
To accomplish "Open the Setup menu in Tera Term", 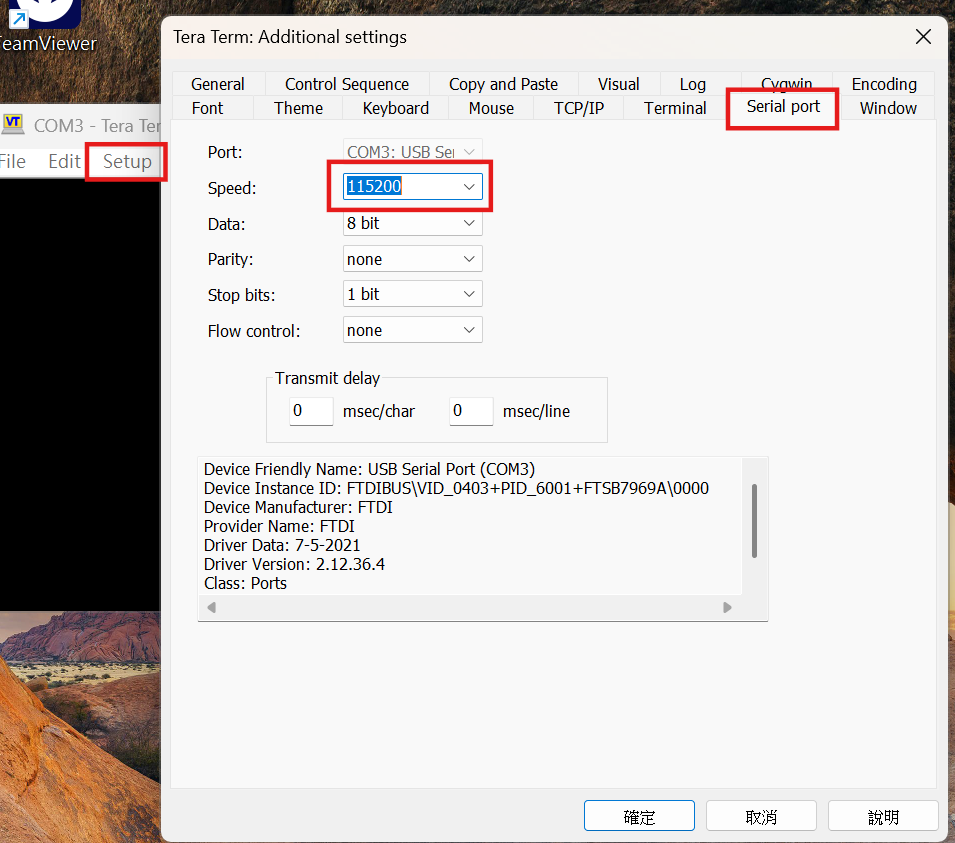I will [x=127, y=161].
